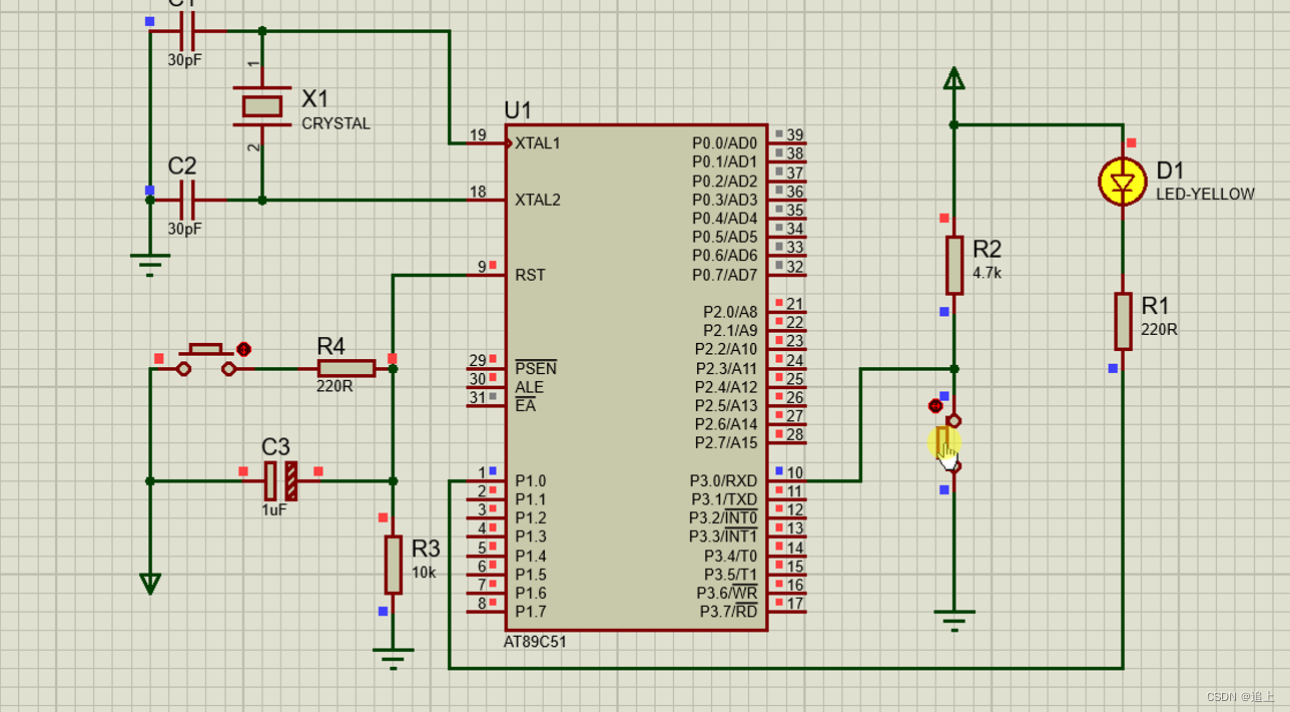Click the P1.0 pin label
This screenshot has width=1290, height=712.
(x=531, y=481)
